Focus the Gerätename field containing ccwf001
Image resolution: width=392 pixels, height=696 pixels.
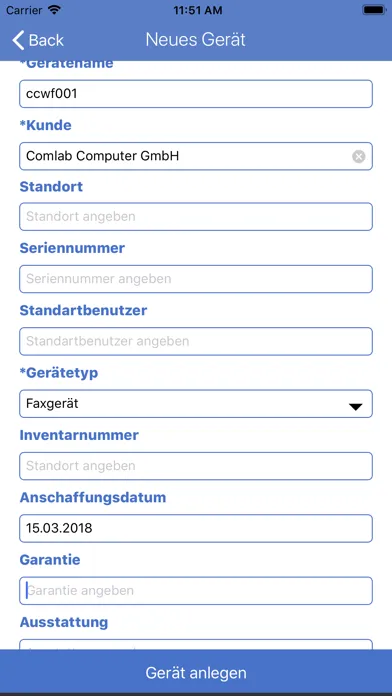(x=196, y=94)
